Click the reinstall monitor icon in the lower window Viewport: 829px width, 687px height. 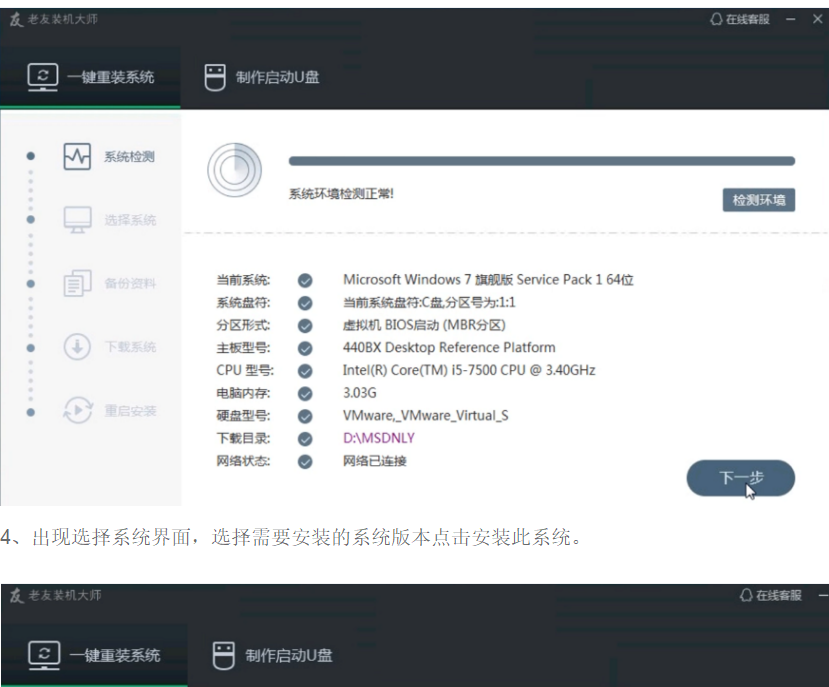click(44, 655)
